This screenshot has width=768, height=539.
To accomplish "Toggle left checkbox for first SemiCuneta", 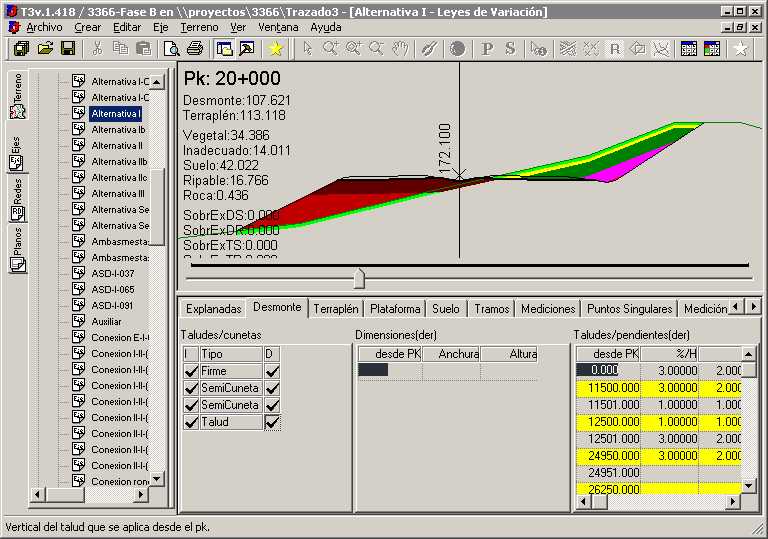I will click(191, 388).
